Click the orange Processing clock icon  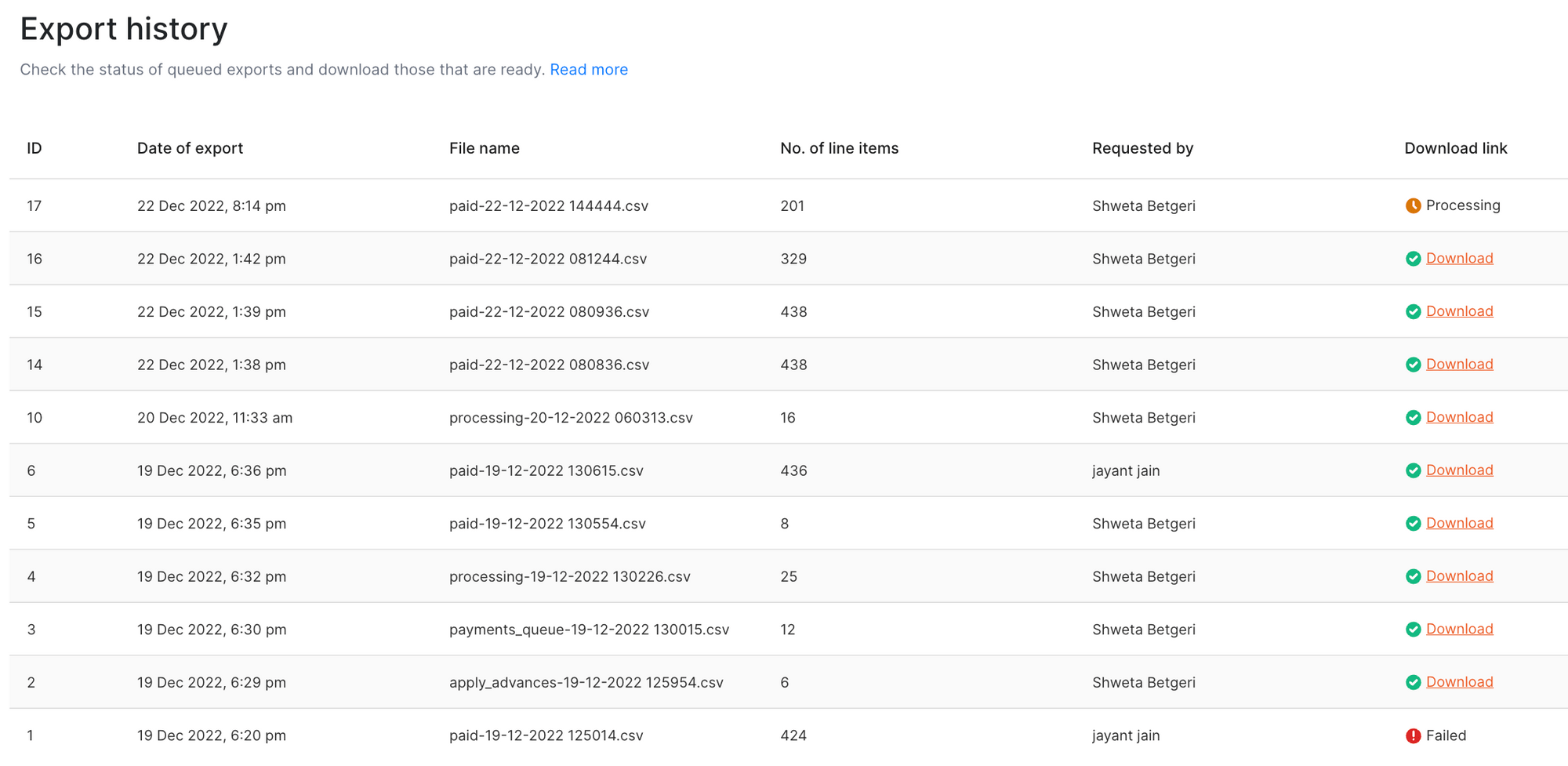click(1413, 206)
